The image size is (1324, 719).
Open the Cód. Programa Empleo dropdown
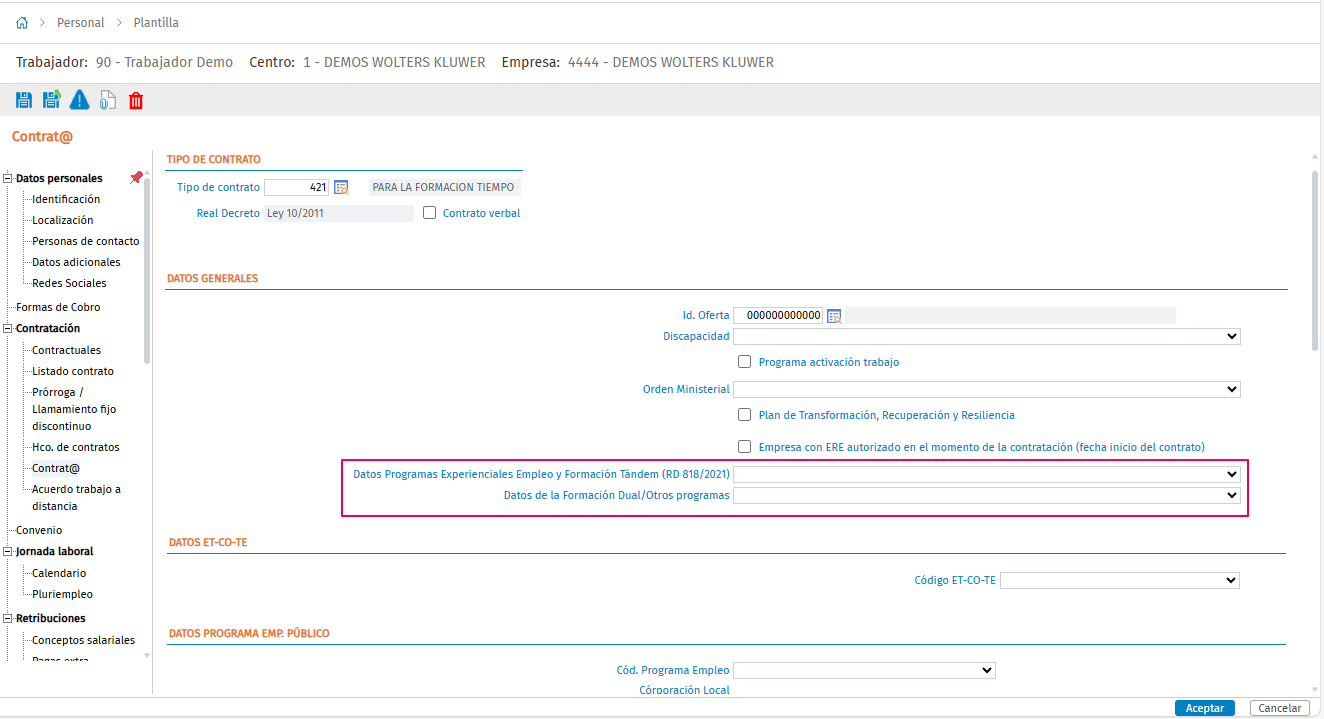click(865, 670)
